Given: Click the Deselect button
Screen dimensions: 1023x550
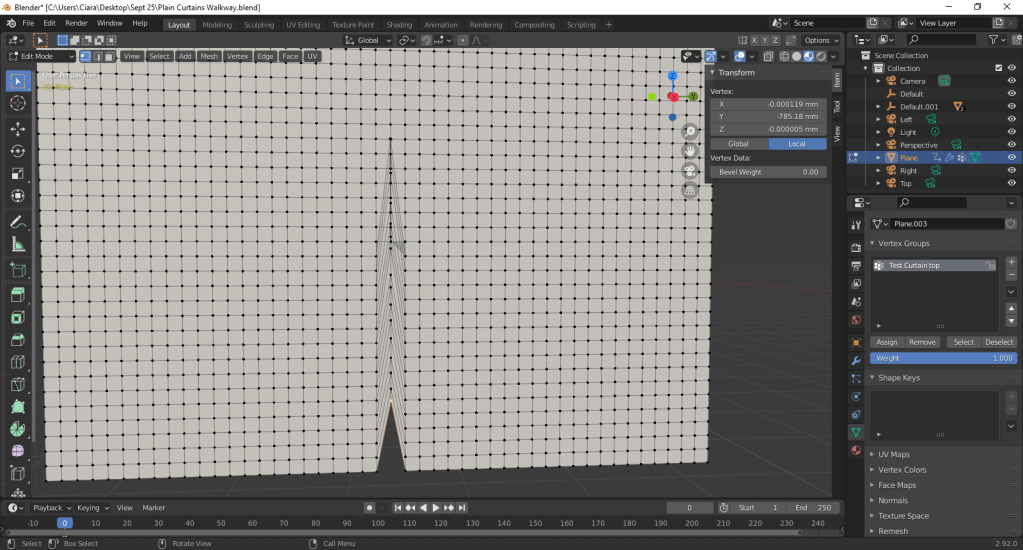Looking at the screenshot, I should coord(999,342).
